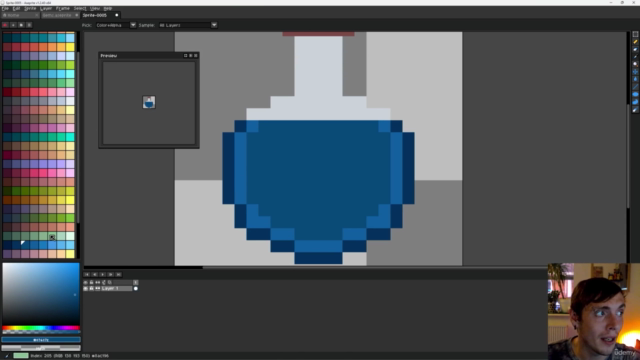Screen dimensions: 640x360
Task: Play the animation in timeline
Action: (102, 274)
